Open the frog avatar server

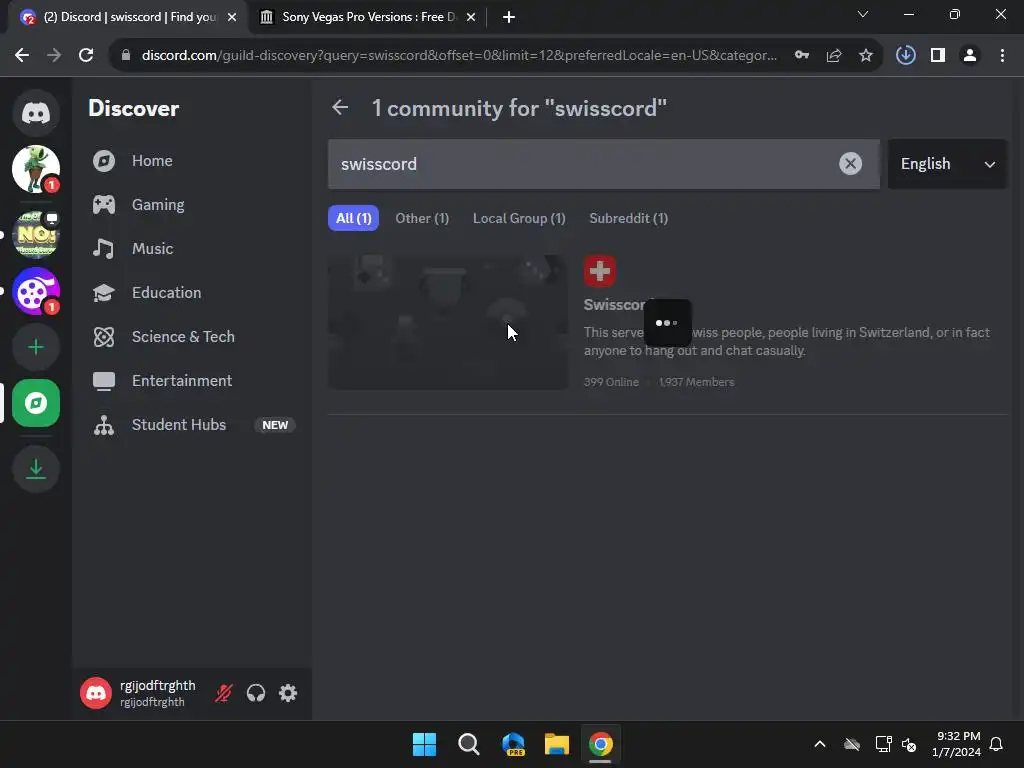pyautogui.click(x=36, y=169)
